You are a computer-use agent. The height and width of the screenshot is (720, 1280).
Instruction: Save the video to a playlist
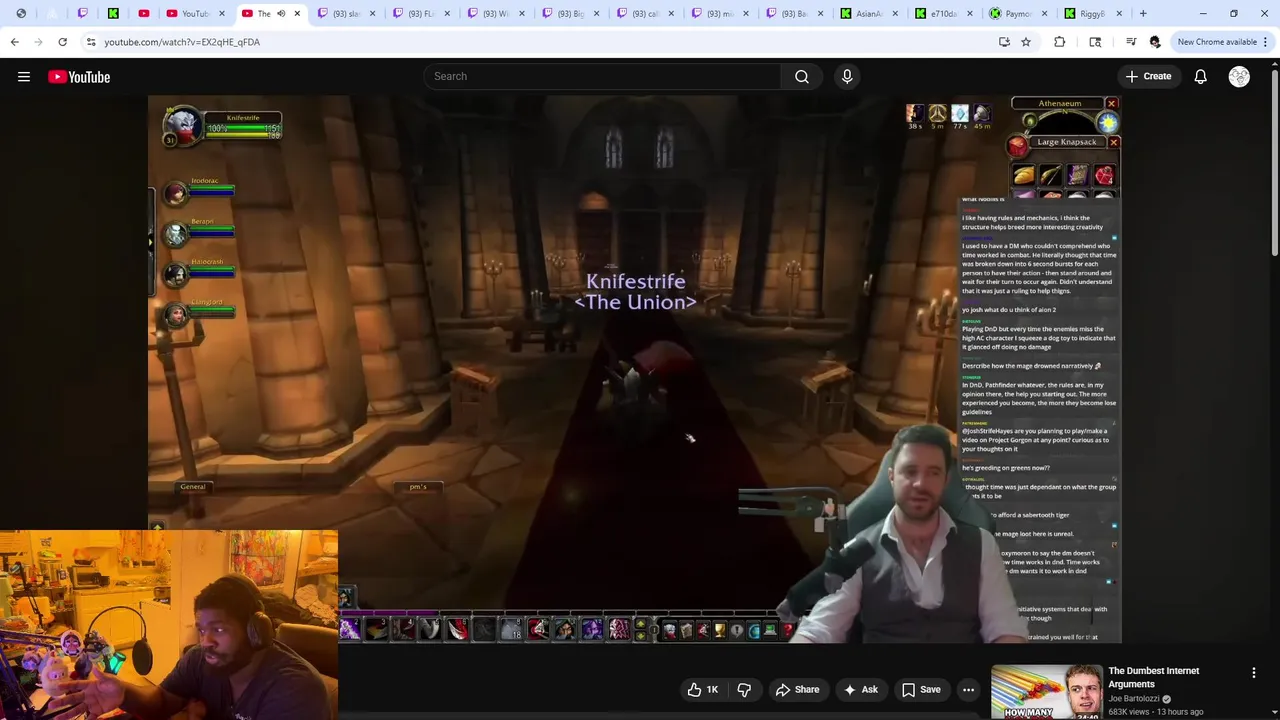click(921, 689)
